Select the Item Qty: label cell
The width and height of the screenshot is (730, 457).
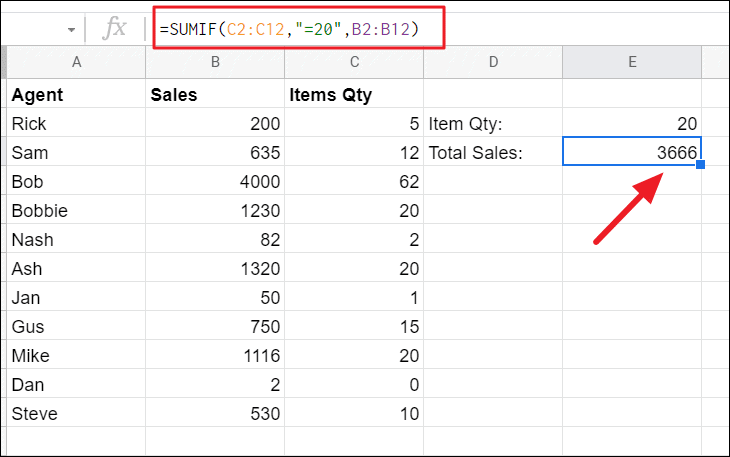click(492, 124)
